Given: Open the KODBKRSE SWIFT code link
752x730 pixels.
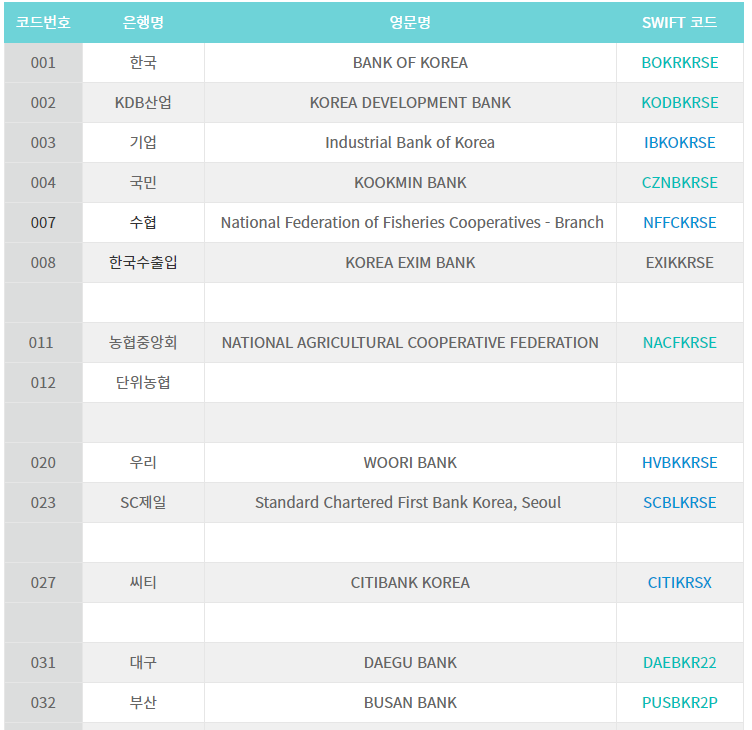Looking at the screenshot, I should [680, 103].
